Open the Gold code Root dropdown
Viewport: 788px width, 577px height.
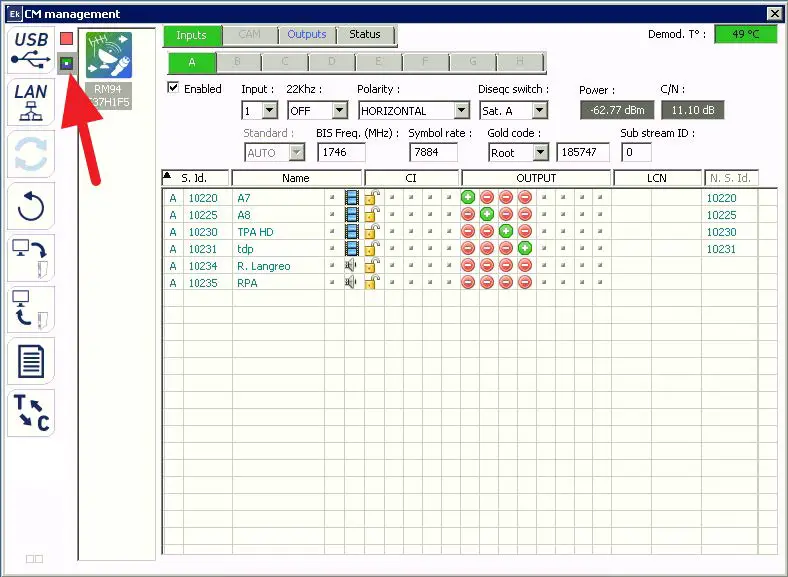[540, 152]
